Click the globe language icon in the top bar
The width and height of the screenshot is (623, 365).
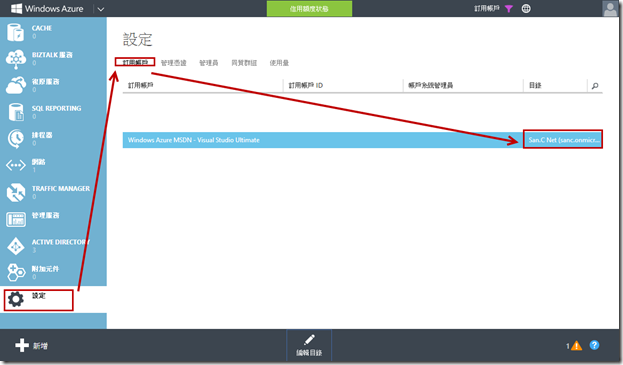(526, 8)
